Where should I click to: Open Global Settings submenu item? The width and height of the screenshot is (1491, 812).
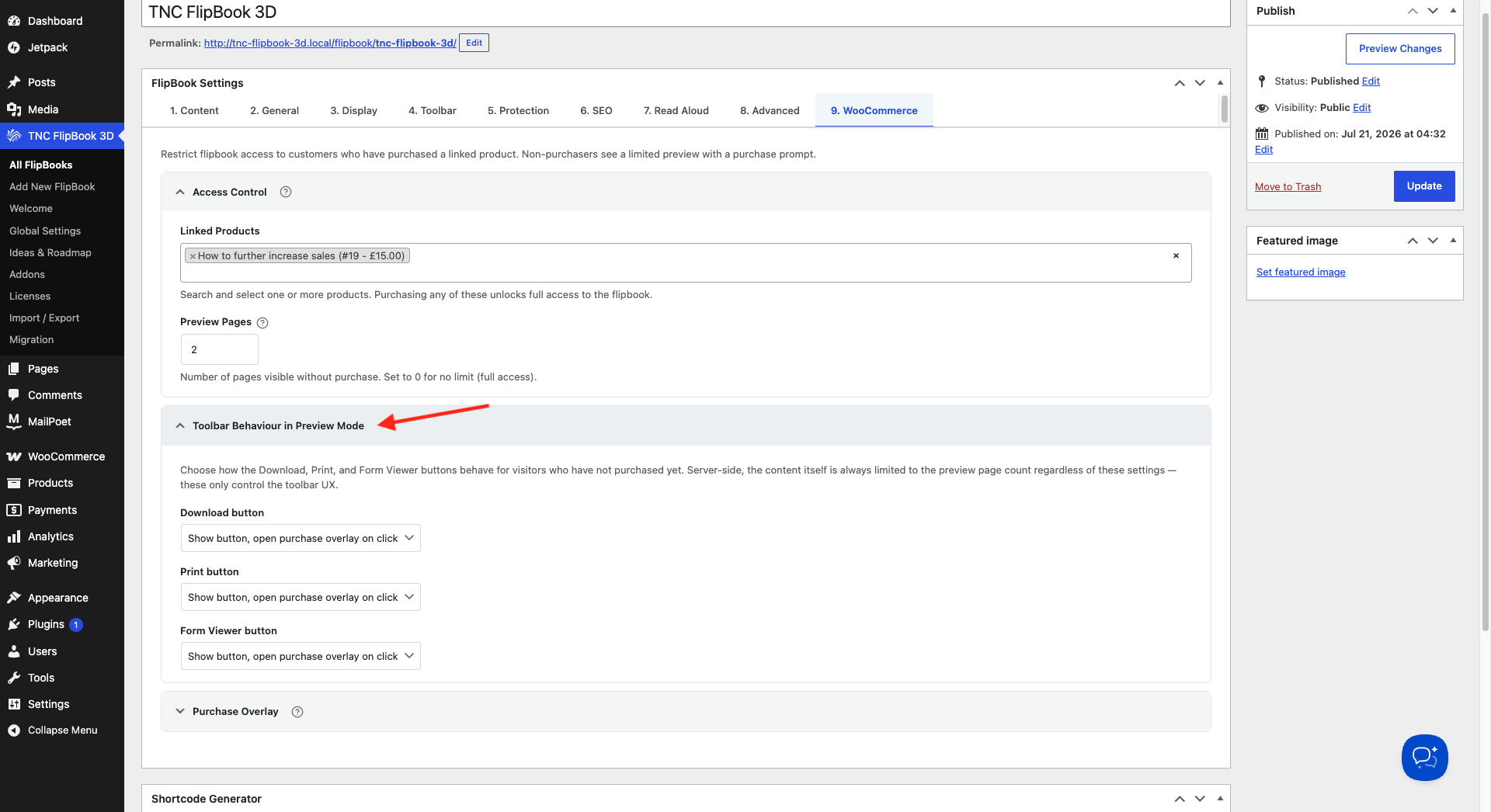(x=45, y=231)
